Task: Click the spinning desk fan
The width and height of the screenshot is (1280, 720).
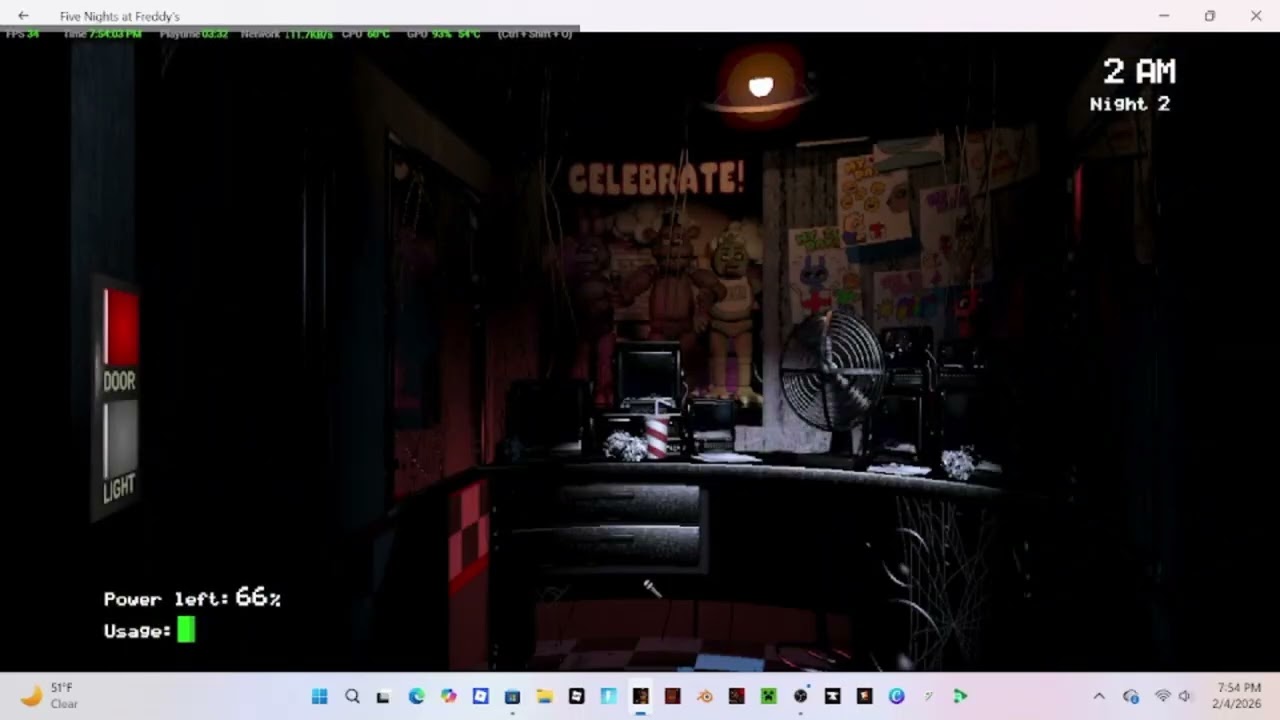Action: (832, 368)
